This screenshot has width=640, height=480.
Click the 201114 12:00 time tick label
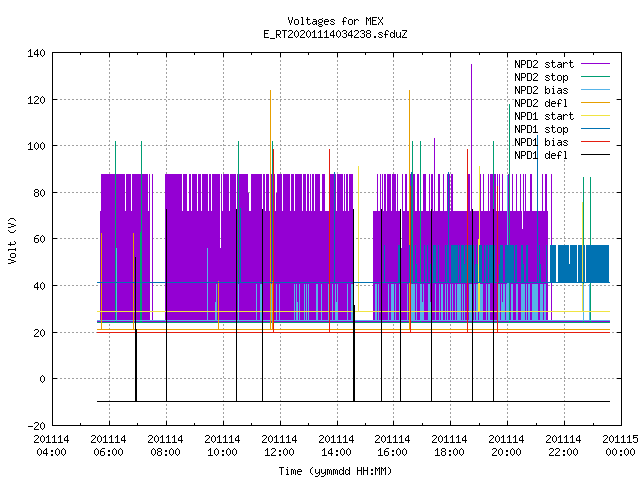tap(280, 446)
